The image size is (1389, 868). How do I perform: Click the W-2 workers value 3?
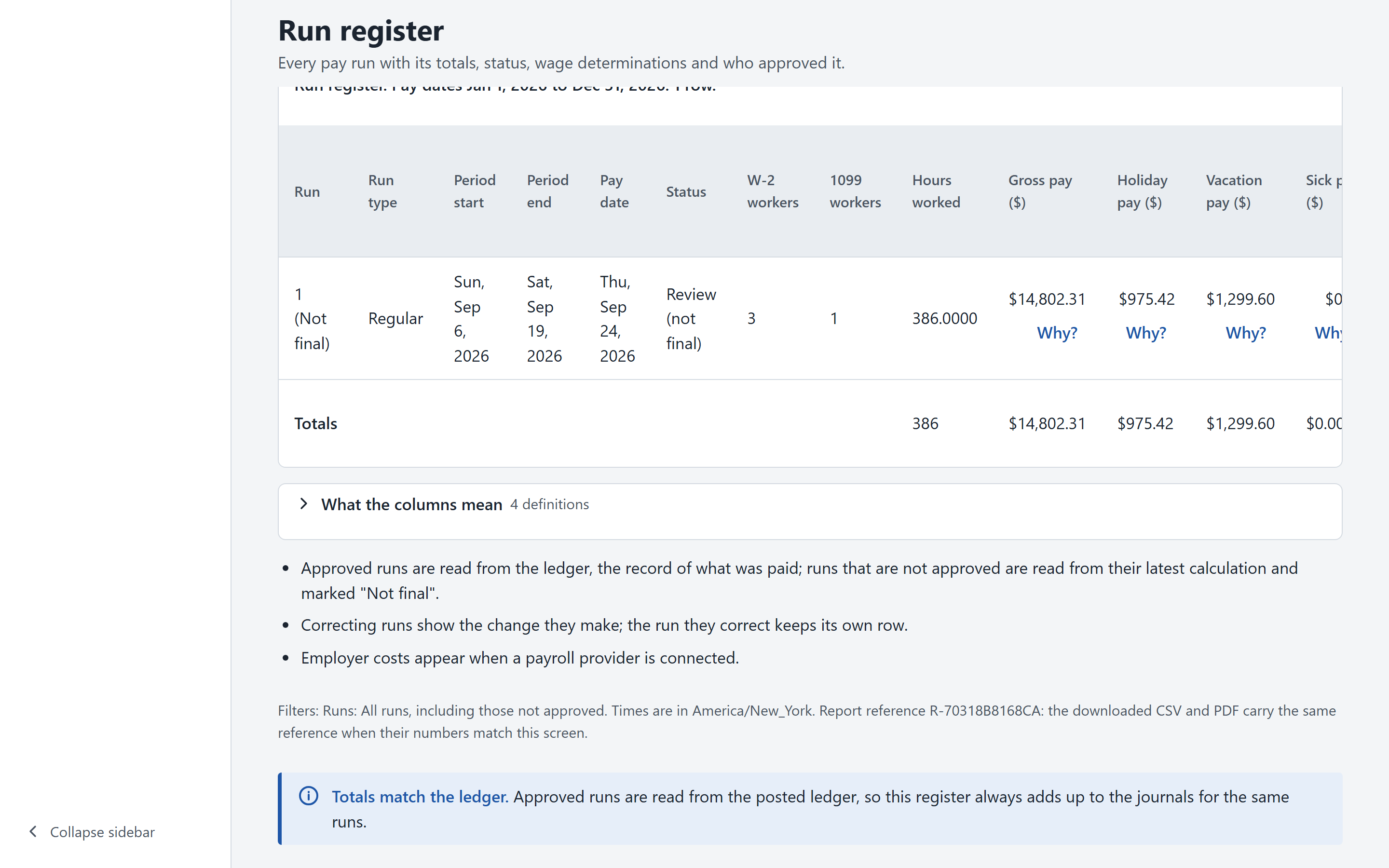(x=751, y=319)
